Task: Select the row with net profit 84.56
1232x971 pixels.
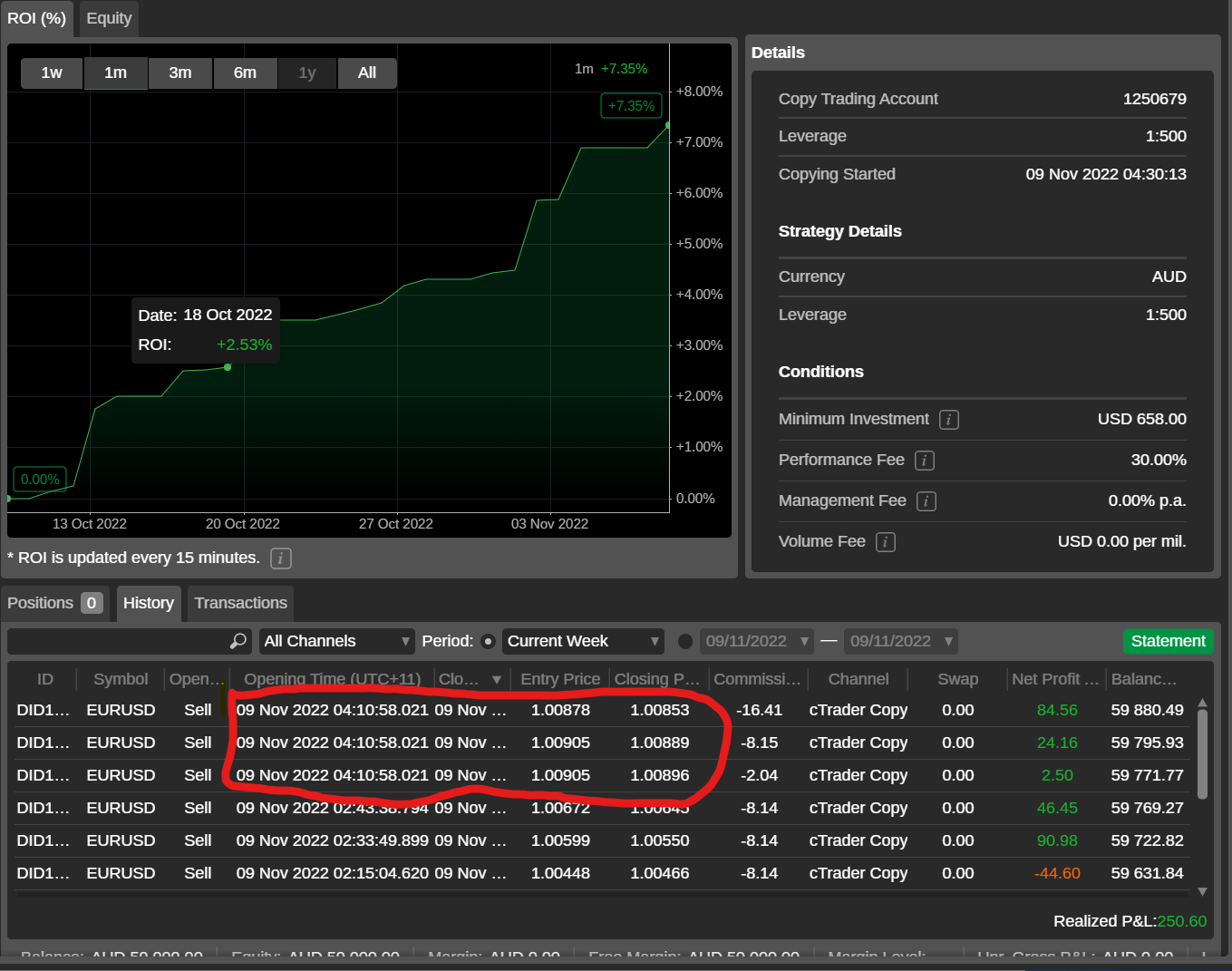Action: pyautogui.click(x=603, y=711)
